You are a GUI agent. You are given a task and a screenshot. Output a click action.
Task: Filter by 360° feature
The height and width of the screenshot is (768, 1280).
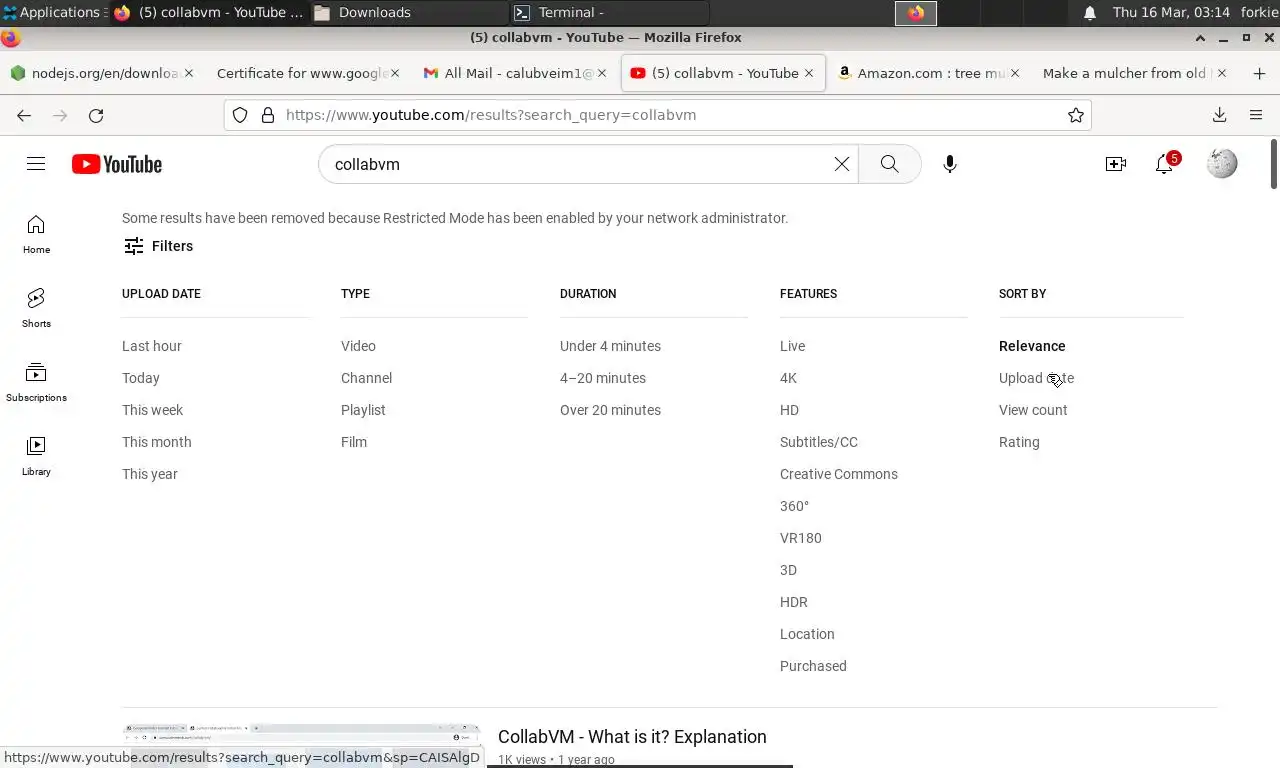click(x=794, y=506)
